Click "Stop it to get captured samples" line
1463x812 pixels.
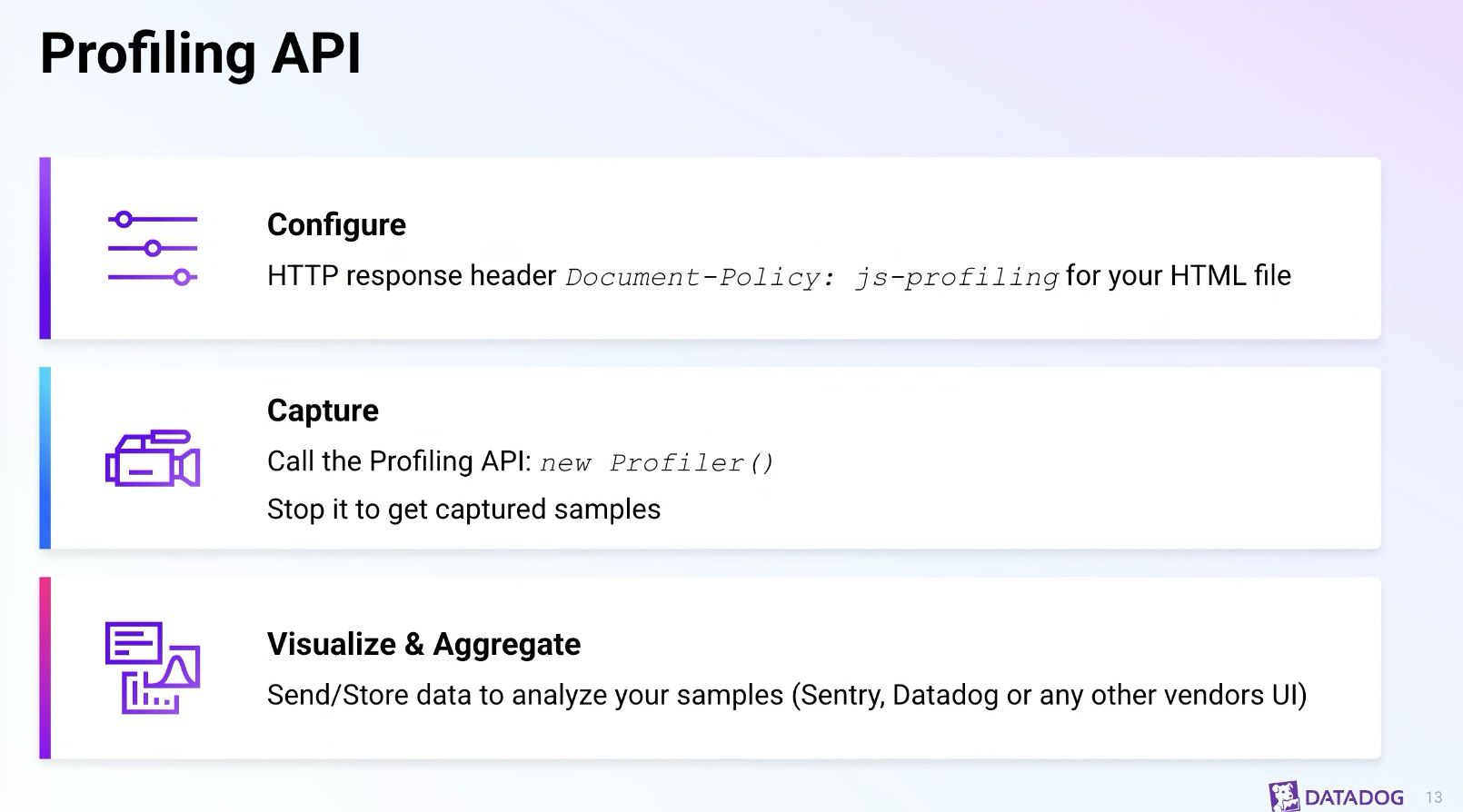pyautogui.click(x=463, y=510)
